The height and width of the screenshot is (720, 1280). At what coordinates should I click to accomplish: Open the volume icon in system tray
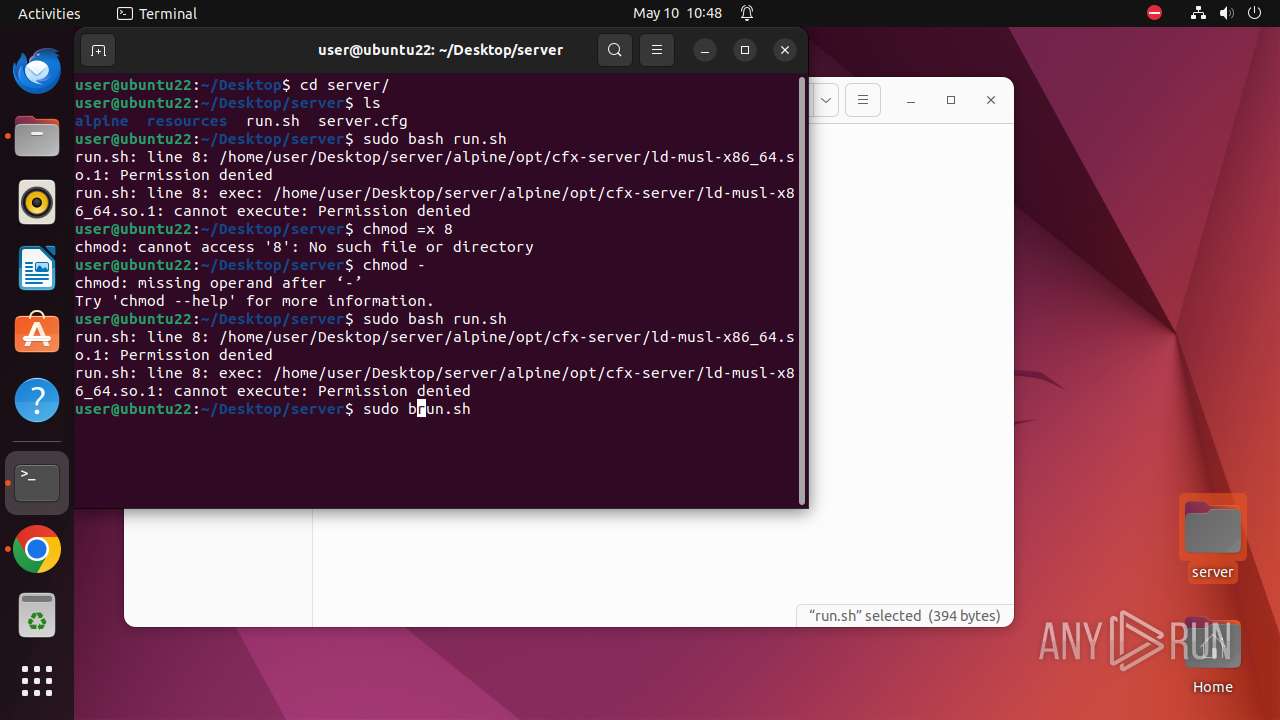tap(1227, 13)
